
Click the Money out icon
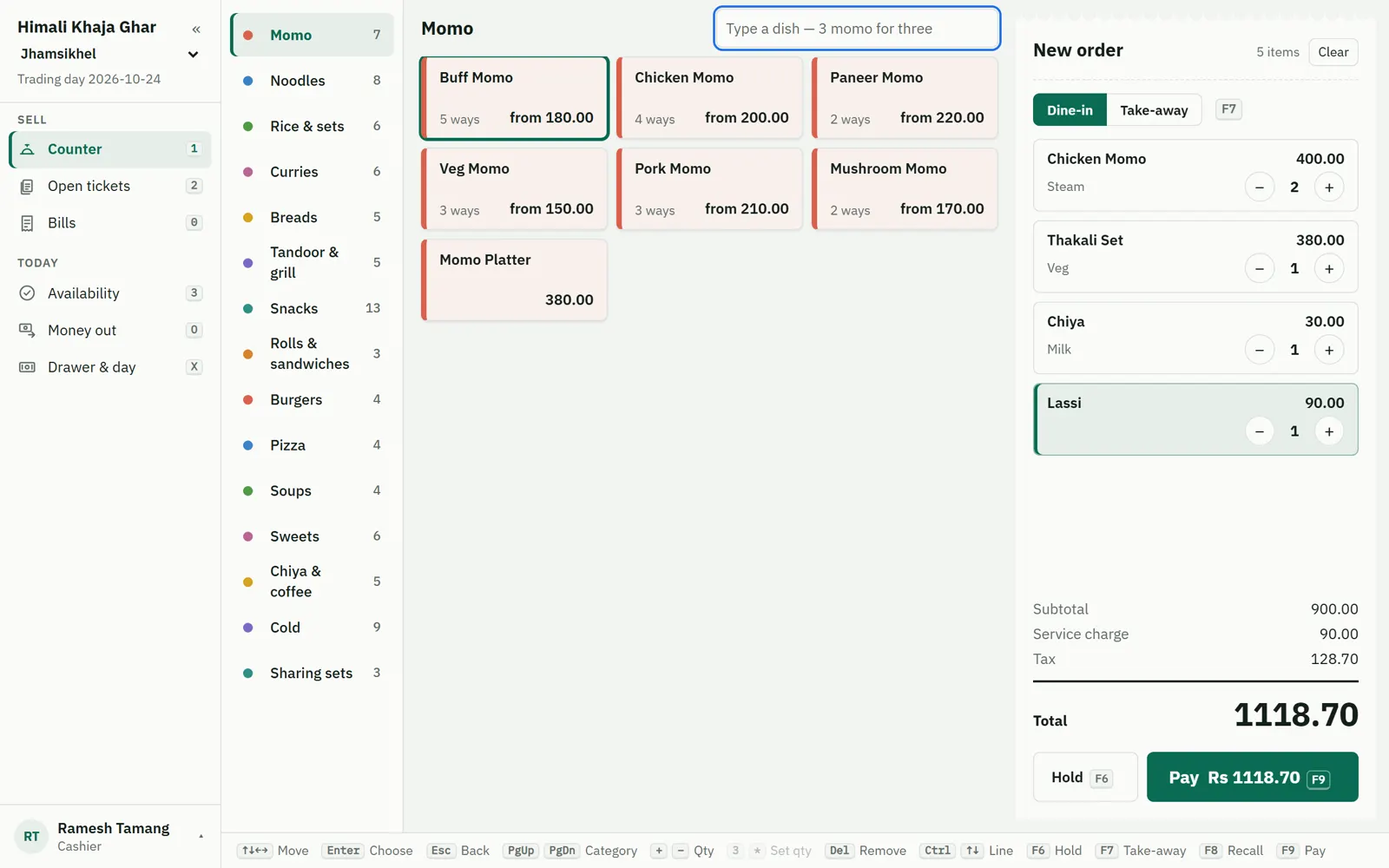27,331
